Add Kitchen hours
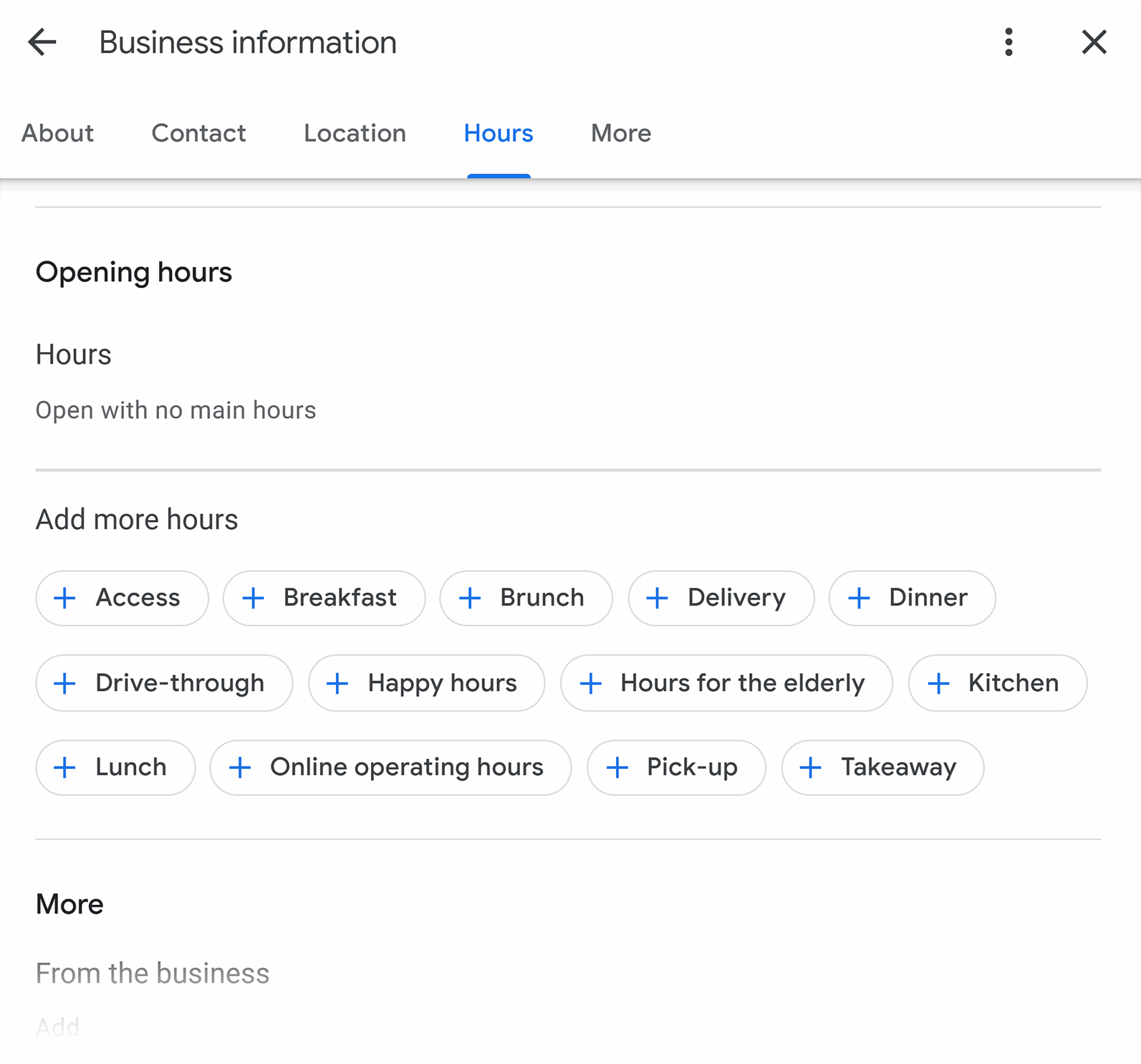Image resolution: width=1141 pixels, height=1064 pixels. pos(997,683)
